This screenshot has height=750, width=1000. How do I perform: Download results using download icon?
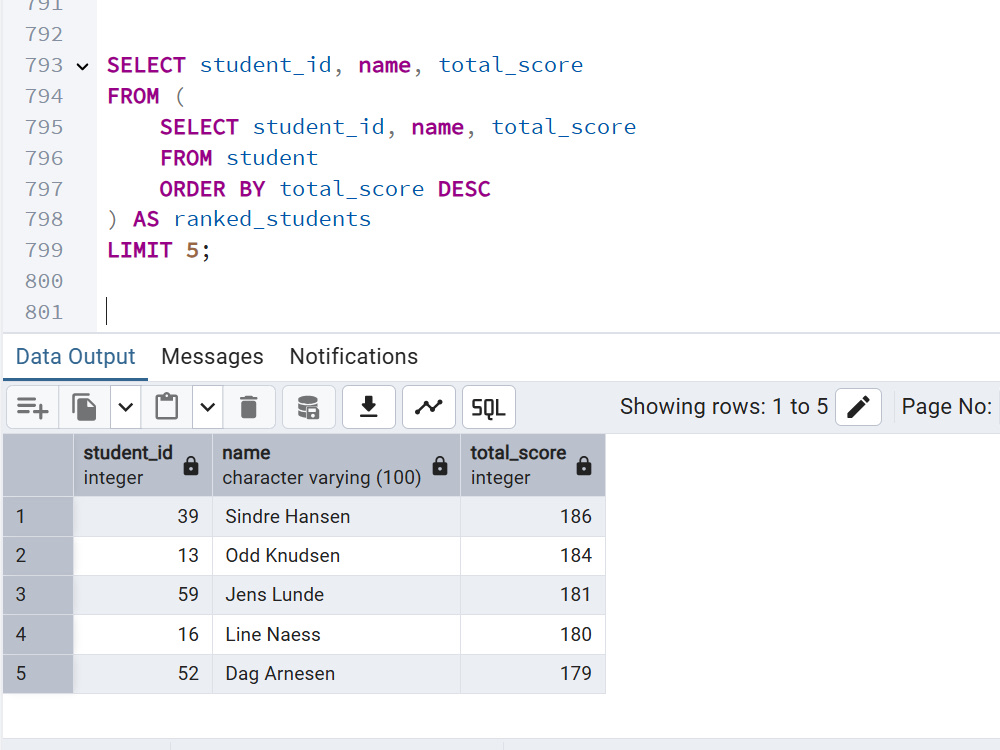point(369,407)
